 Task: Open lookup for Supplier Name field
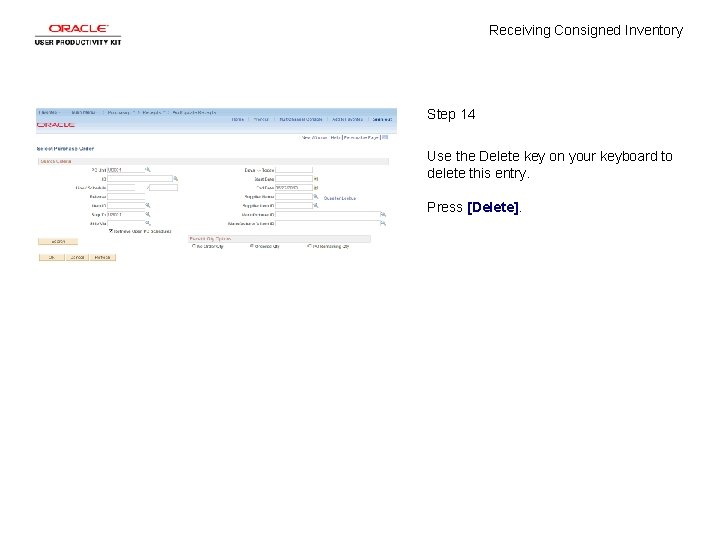pos(316,197)
